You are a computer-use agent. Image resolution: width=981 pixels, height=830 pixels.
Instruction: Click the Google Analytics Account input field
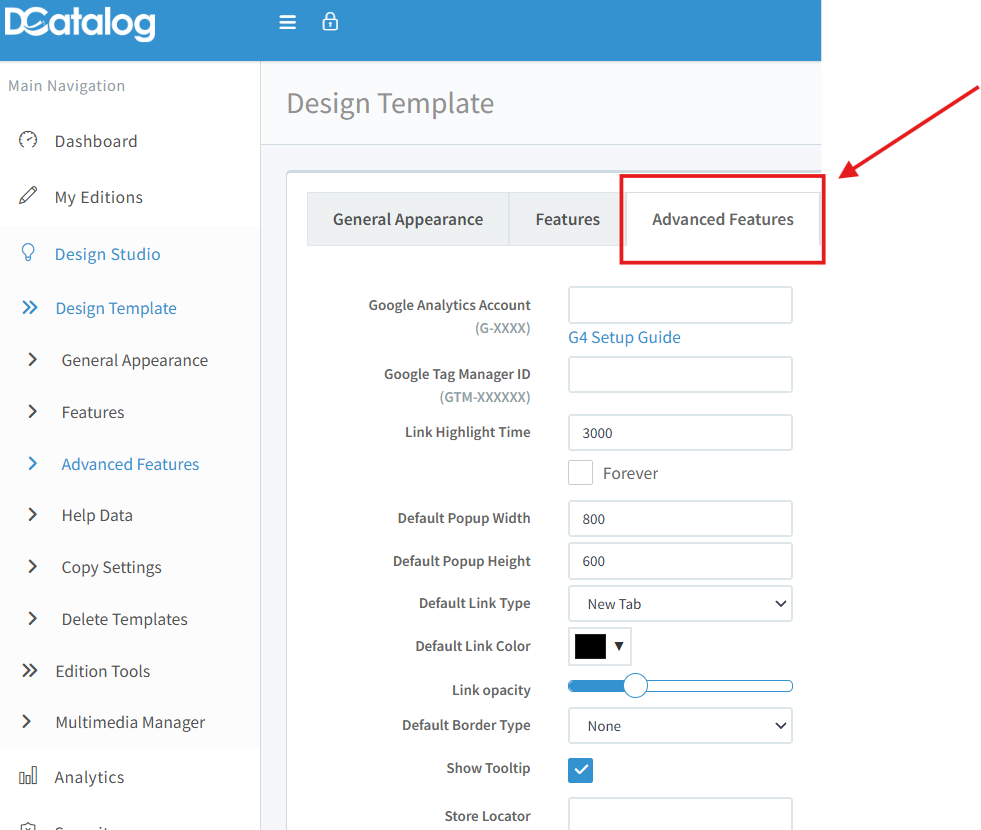tap(680, 305)
